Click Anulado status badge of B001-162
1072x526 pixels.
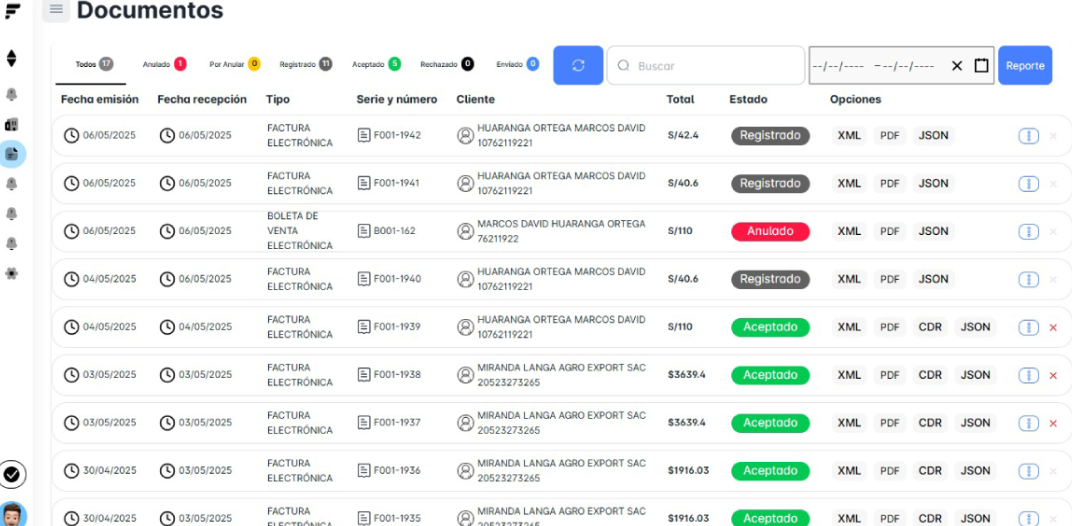[x=770, y=231]
